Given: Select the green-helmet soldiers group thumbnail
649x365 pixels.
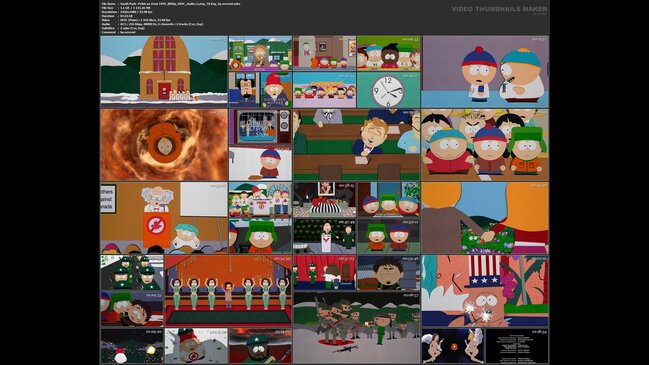Looking at the screenshot, I should [x=132, y=273].
